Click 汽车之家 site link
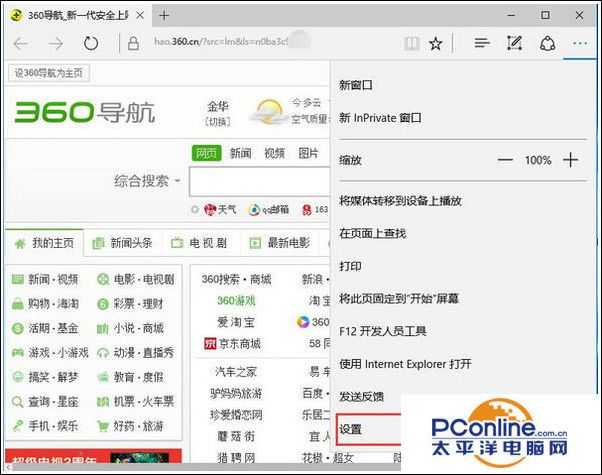The height and width of the screenshot is (475, 602). 236,372
